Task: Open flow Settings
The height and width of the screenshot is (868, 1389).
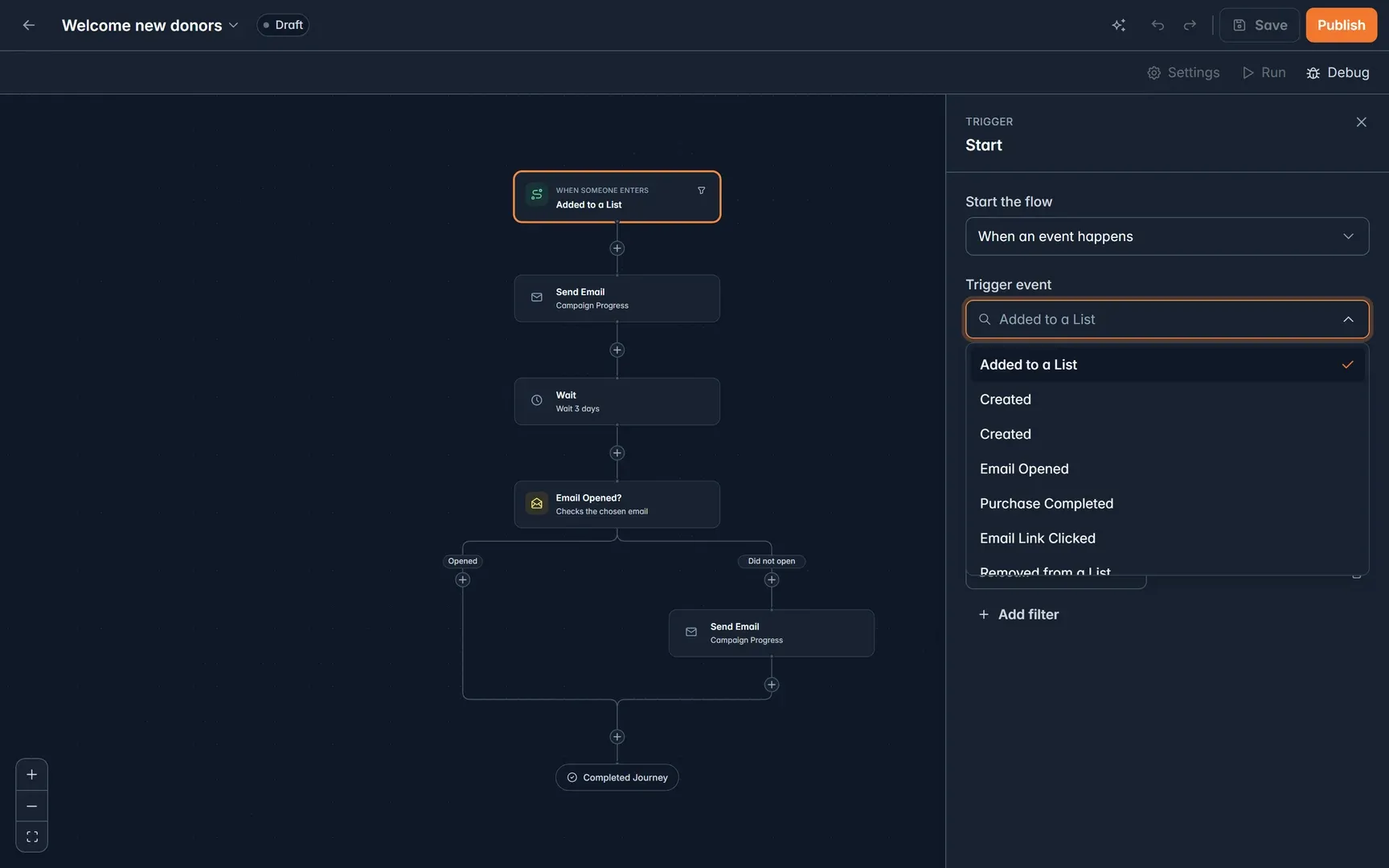Action: pos(1183,72)
